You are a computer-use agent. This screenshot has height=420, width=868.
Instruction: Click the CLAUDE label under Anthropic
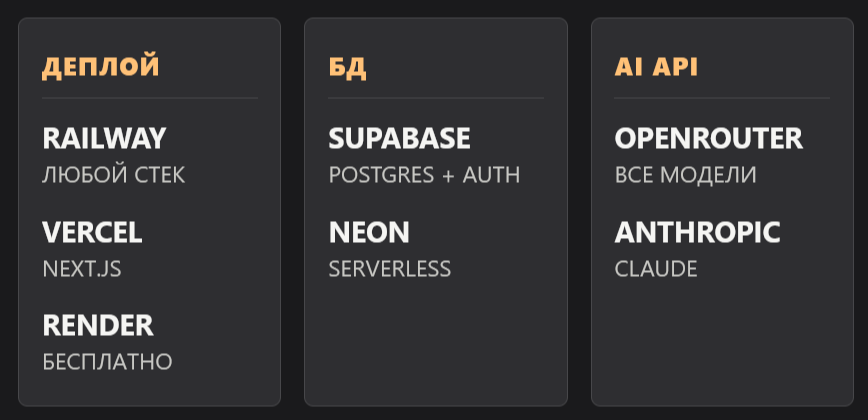click(656, 269)
